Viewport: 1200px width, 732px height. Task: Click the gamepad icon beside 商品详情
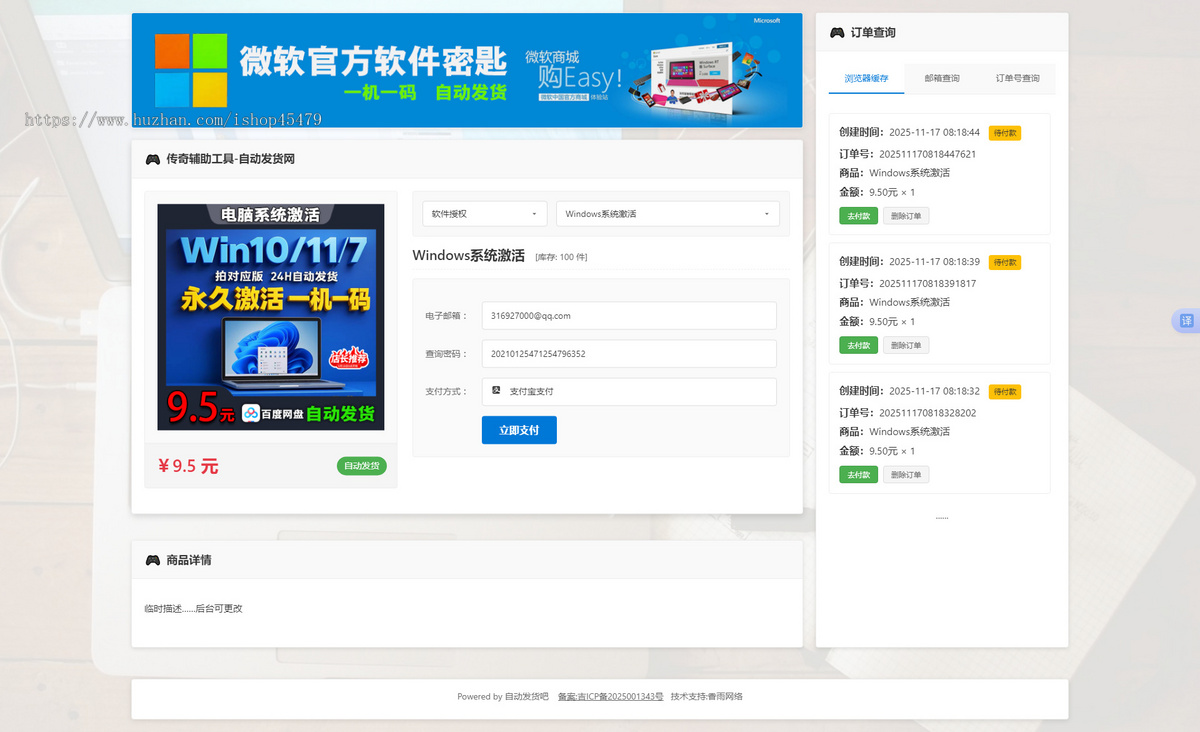[153, 560]
